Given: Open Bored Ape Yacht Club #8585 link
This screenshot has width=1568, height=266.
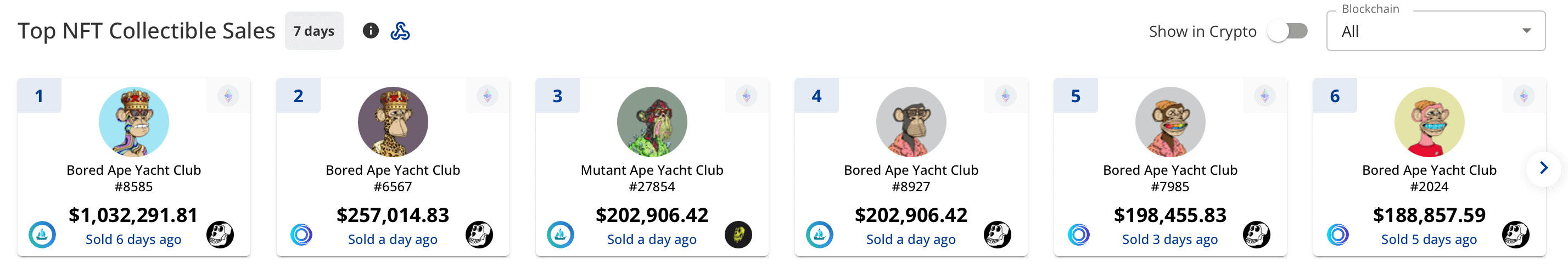Looking at the screenshot, I should pyautogui.click(x=134, y=179).
